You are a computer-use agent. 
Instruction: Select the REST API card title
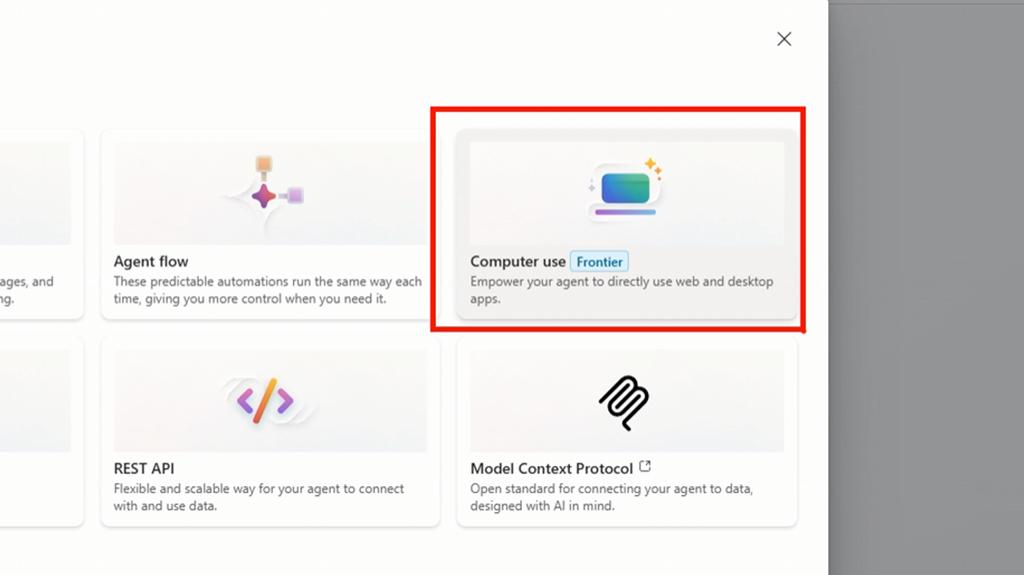(144, 469)
